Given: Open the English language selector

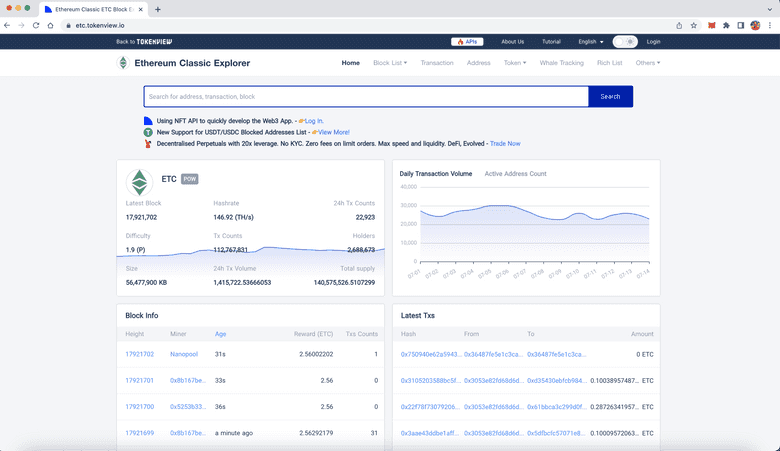Looking at the screenshot, I should click(590, 42).
